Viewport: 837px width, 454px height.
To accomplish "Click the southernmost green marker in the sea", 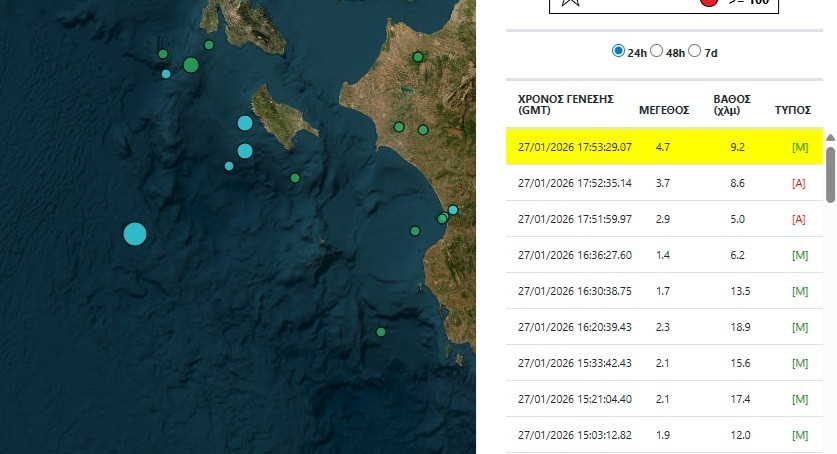I will [x=381, y=332].
